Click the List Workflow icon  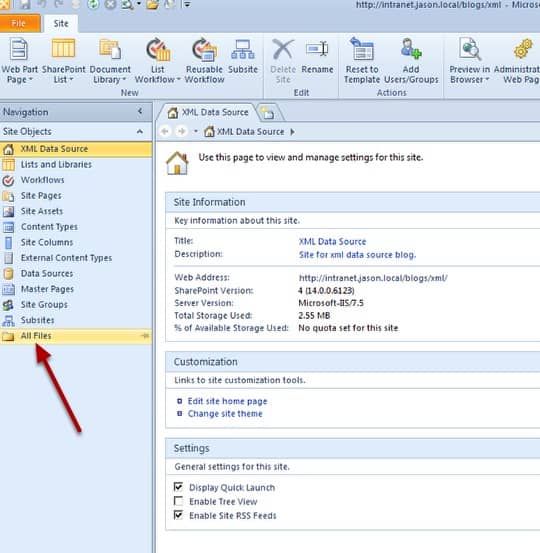pyautogui.click(x=158, y=49)
